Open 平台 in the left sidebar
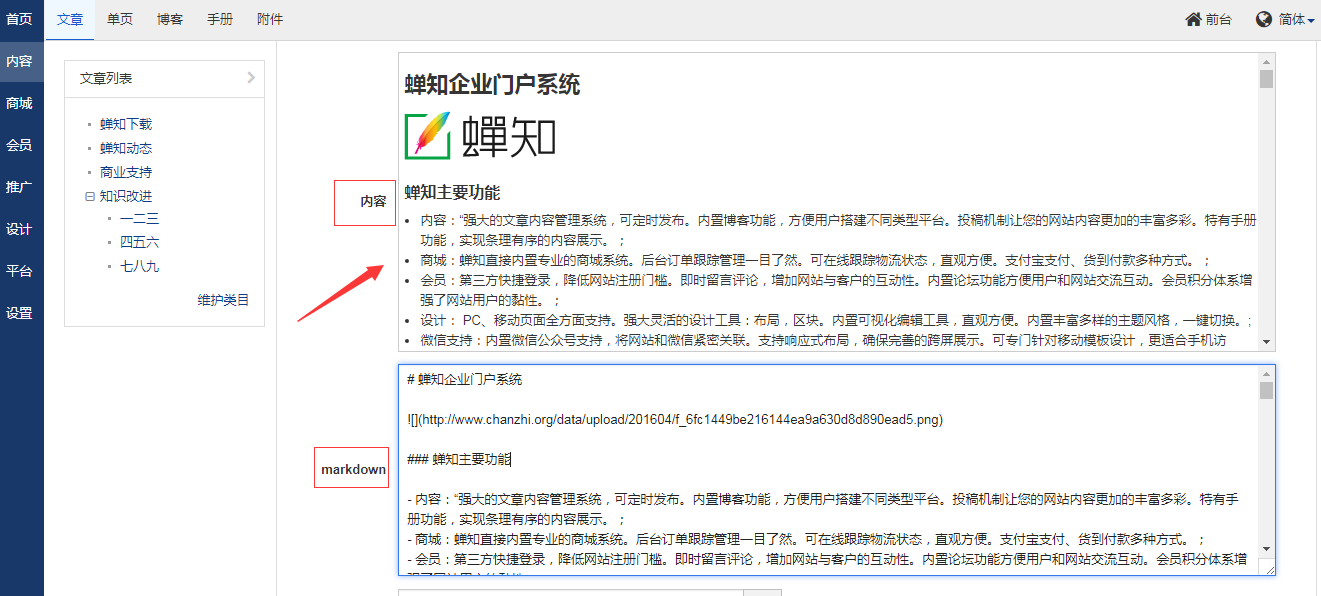The width and height of the screenshot is (1321, 596). click(x=21, y=271)
